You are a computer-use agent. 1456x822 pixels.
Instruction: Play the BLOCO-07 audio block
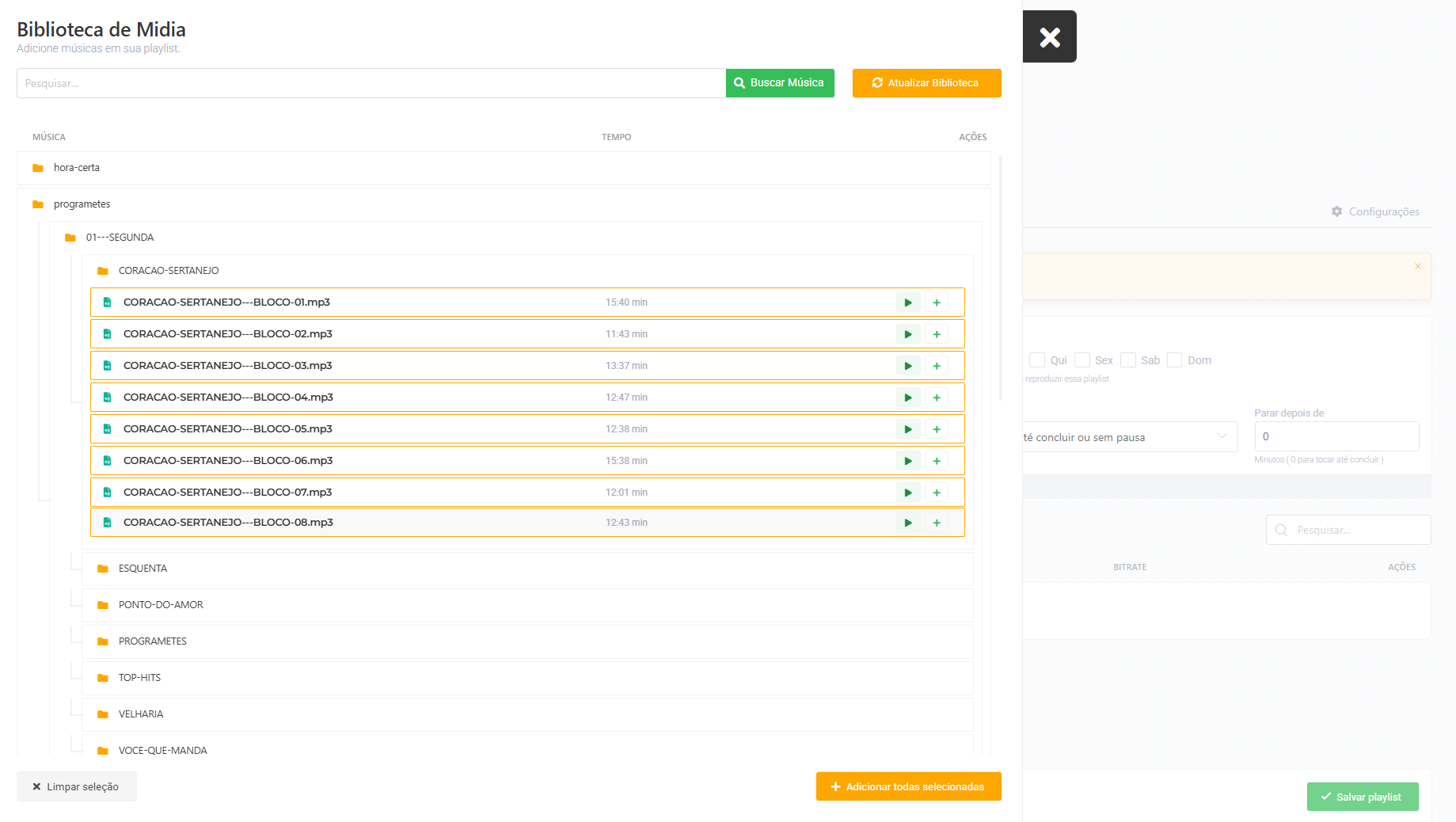point(908,493)
